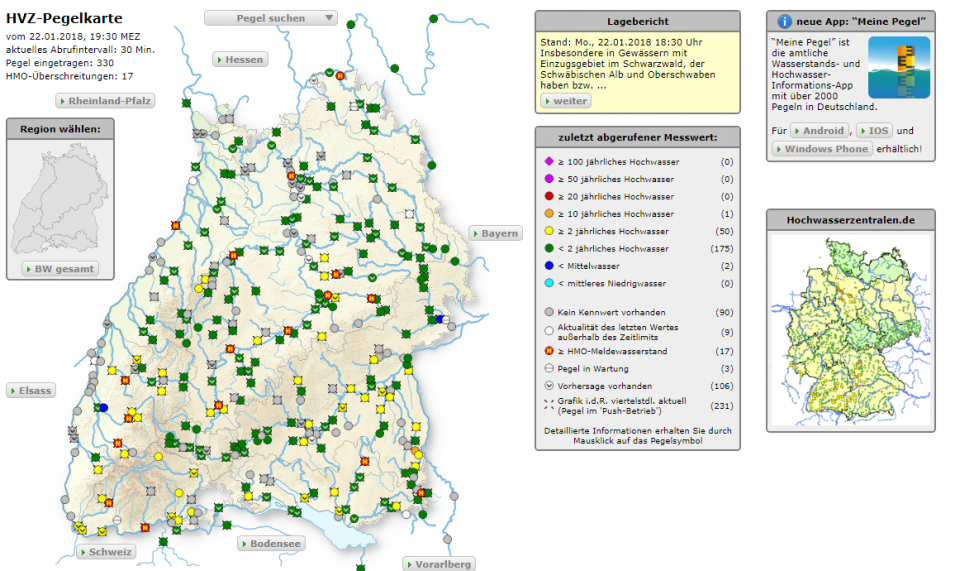Screen dimensions: 960x571
Task: Click the blue info icon beside neue App
Action: 785,21
